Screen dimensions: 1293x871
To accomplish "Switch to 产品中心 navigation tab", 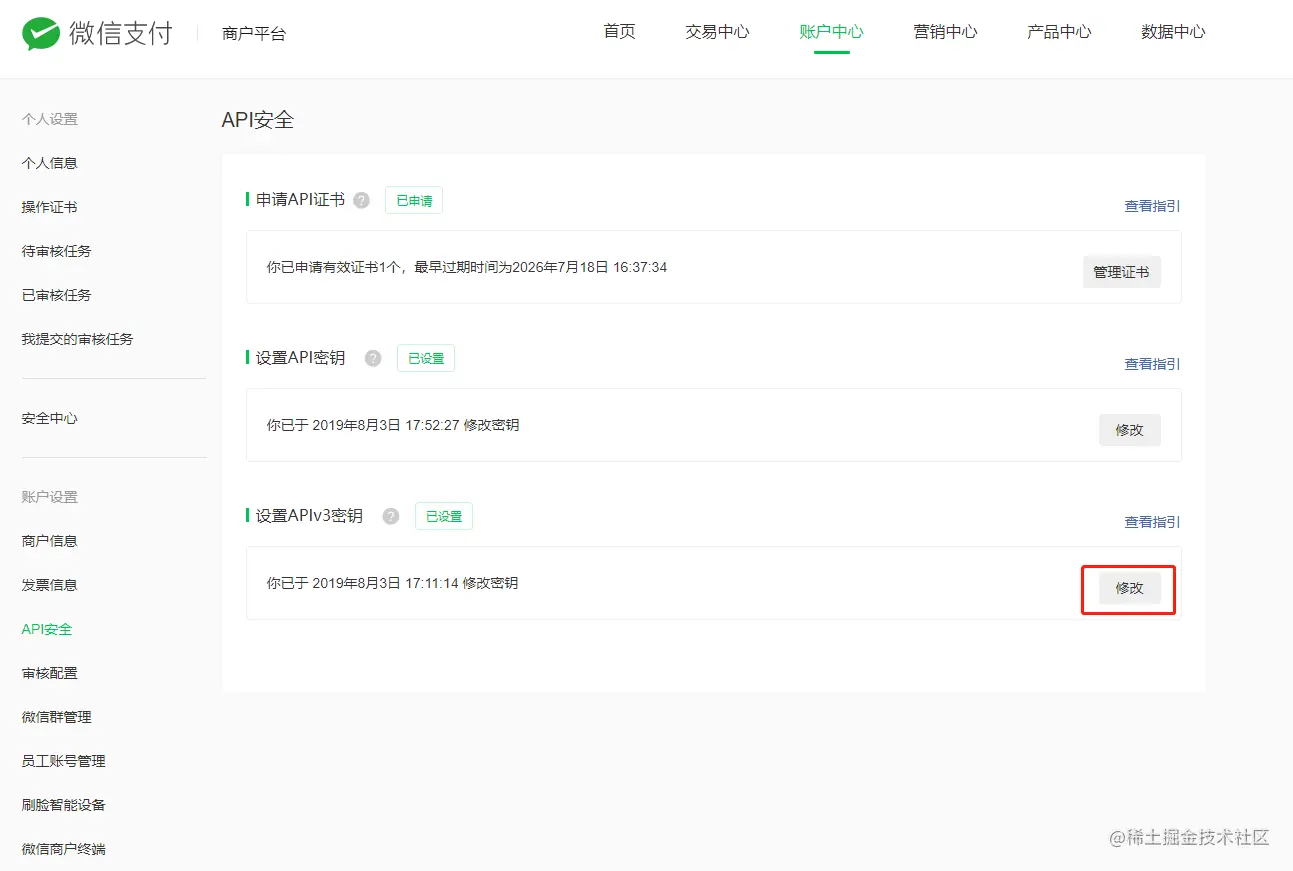I will click(x=1059, y=31).
